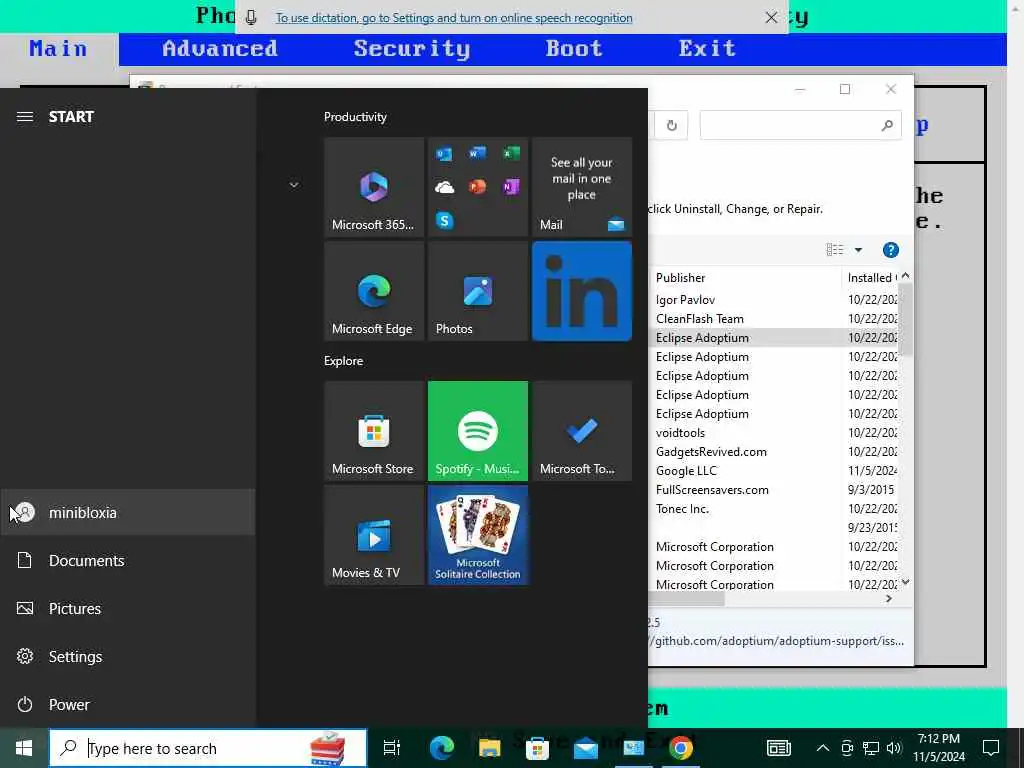
Task: Open Task View on taskbar
Action: coord(392,748)
